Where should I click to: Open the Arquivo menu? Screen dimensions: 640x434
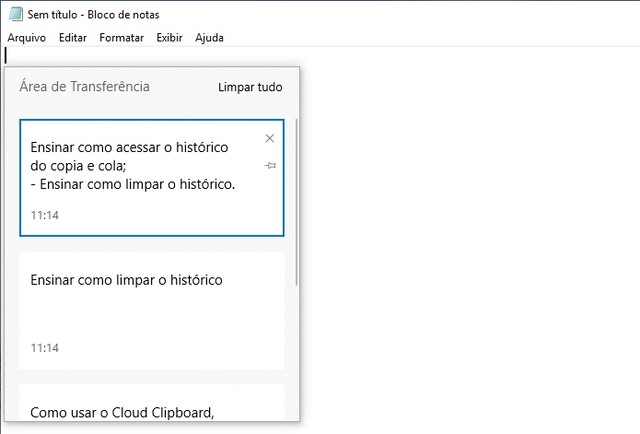click(27, 38)
